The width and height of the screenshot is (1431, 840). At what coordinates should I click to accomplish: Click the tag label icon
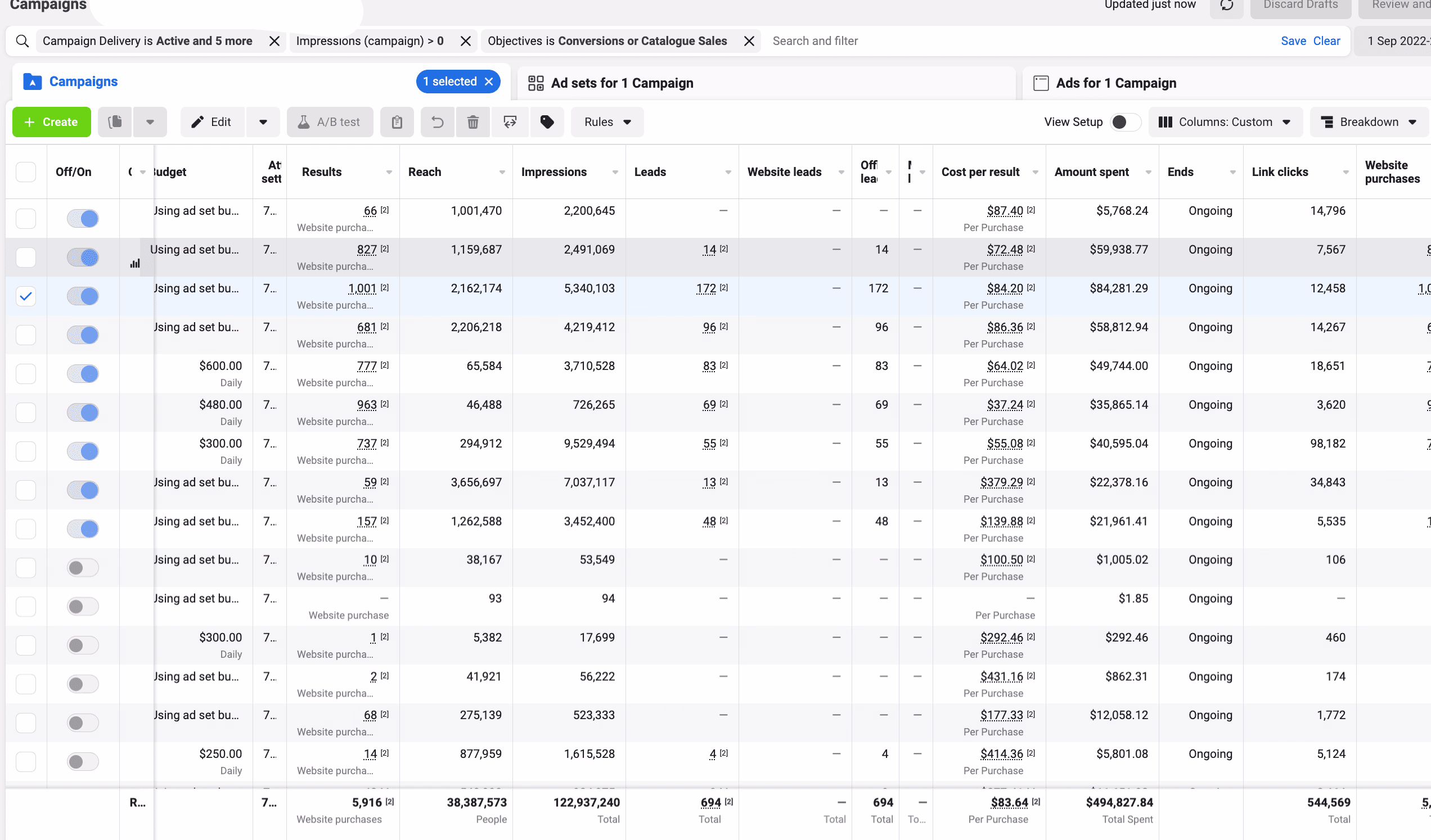point(547,122)
